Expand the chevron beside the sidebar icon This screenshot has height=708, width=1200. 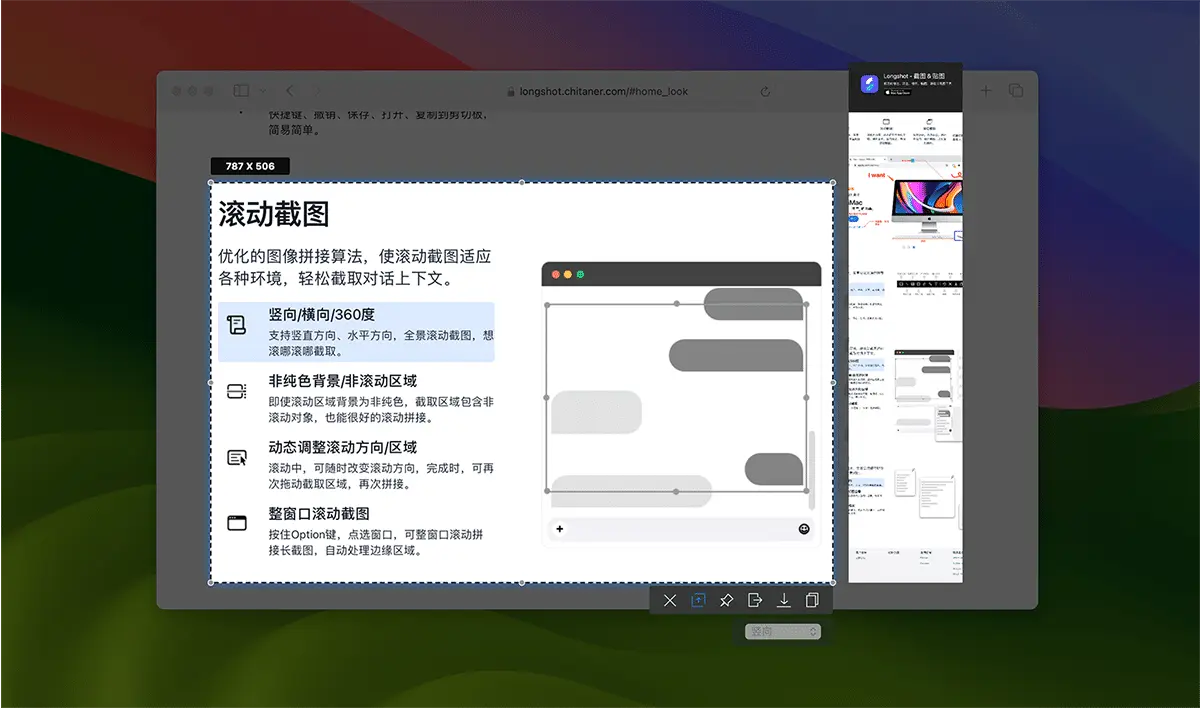point(262,90)
